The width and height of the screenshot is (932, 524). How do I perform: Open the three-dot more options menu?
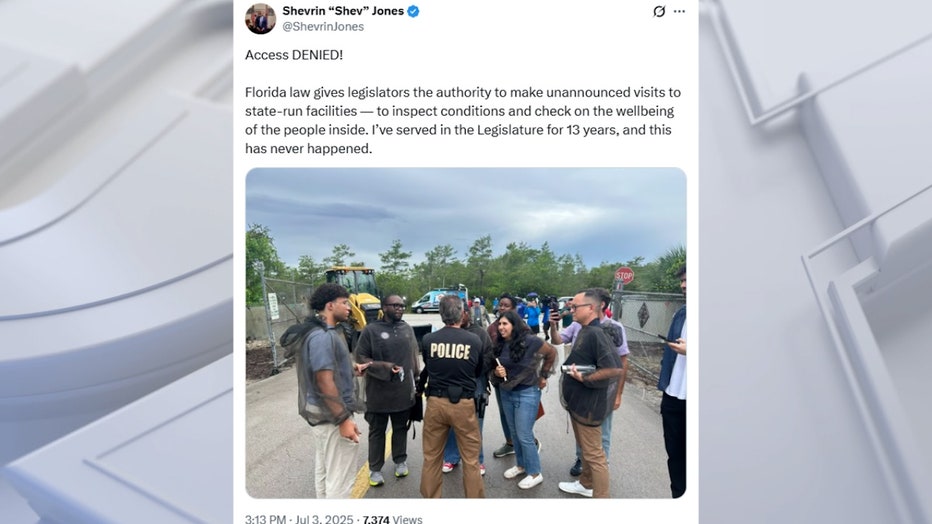click(679, 11)
